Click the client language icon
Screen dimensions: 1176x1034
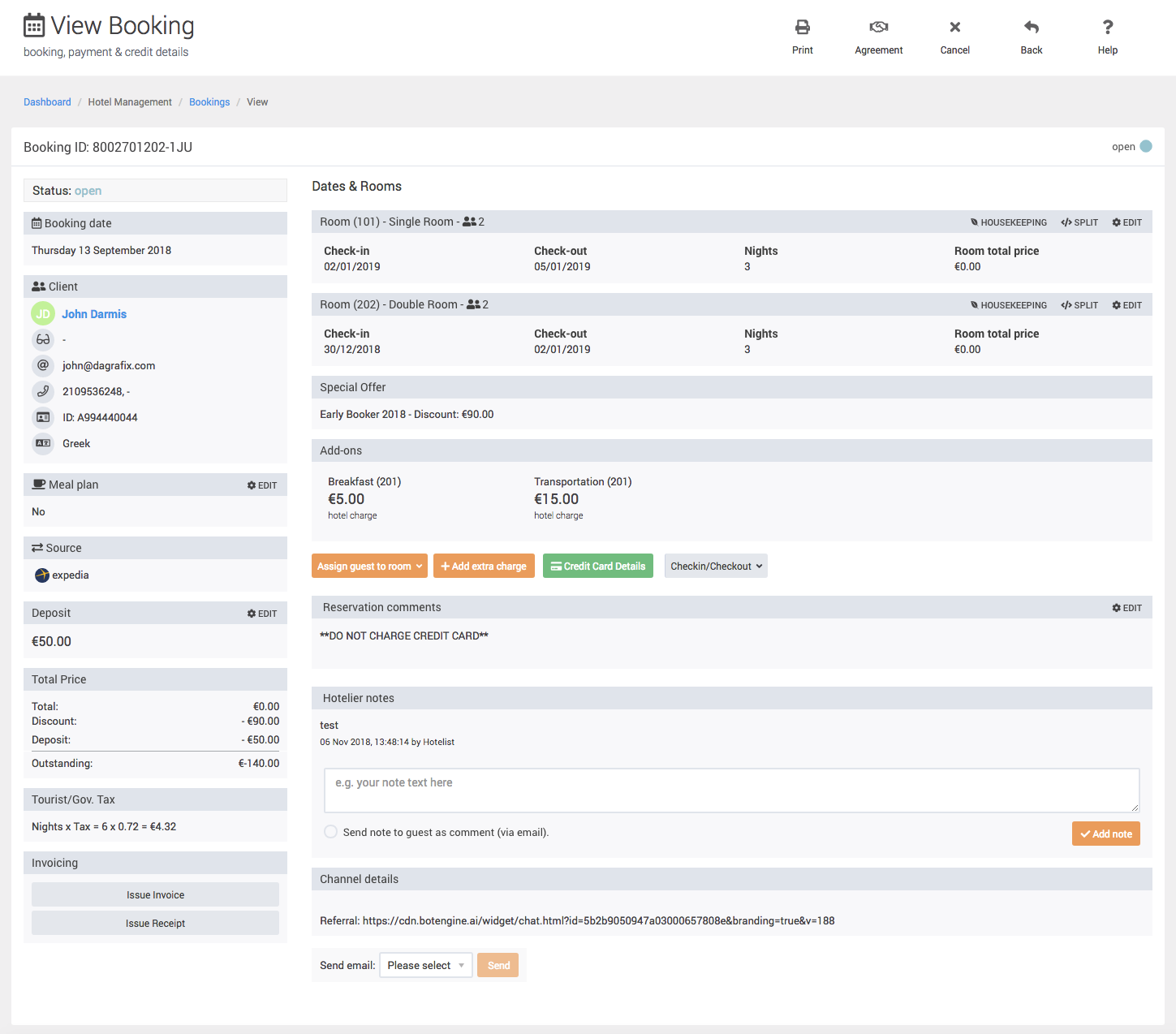click(43, 443)
